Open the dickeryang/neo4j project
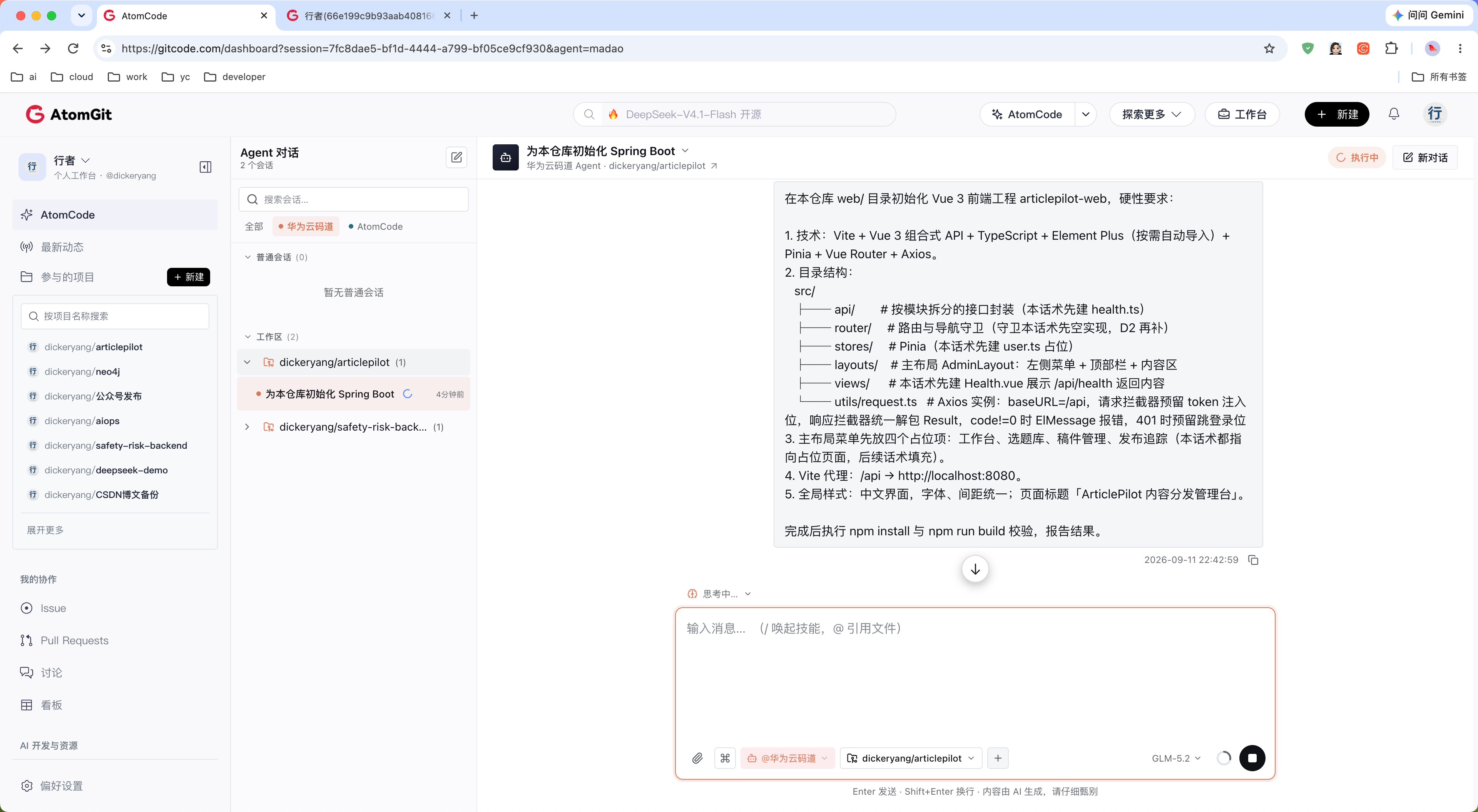 pos(82,371)
